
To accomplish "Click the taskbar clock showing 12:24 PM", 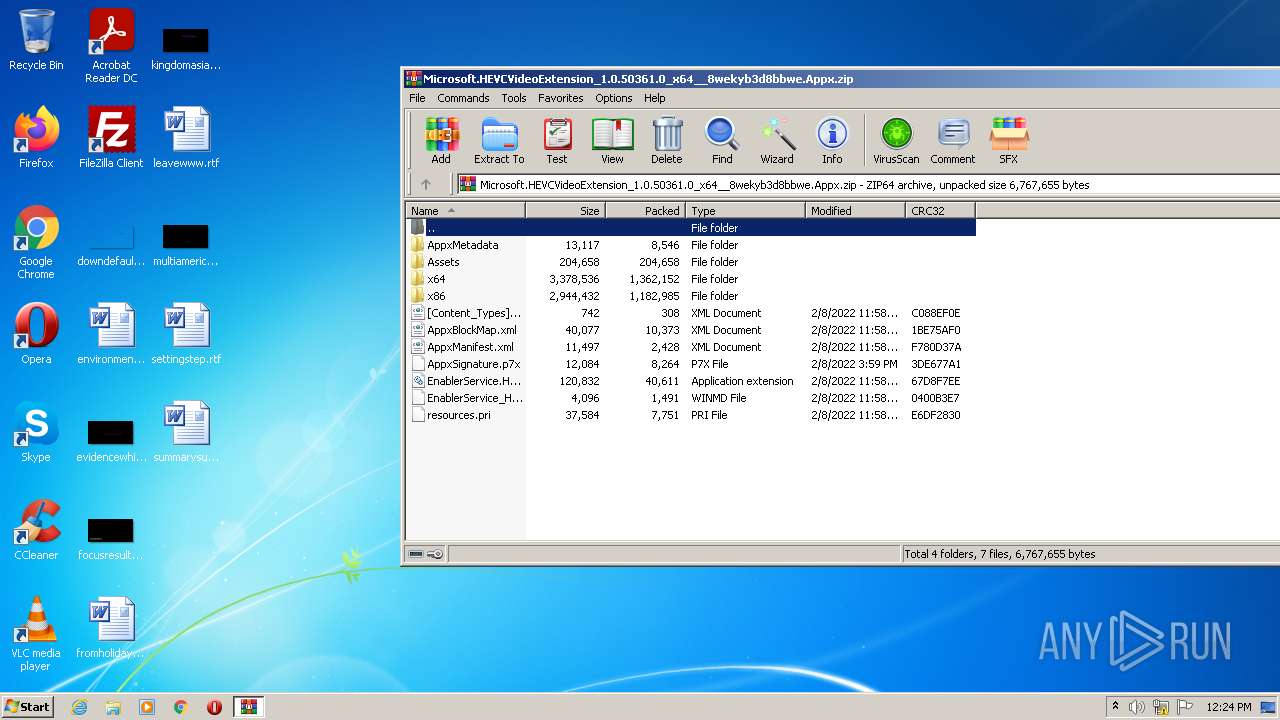I will pyautogui.click(x=1228, y=707).
